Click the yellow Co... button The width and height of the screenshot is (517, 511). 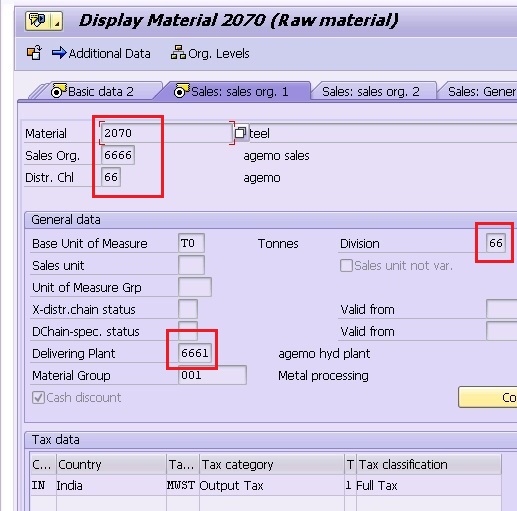coord(488,397)
